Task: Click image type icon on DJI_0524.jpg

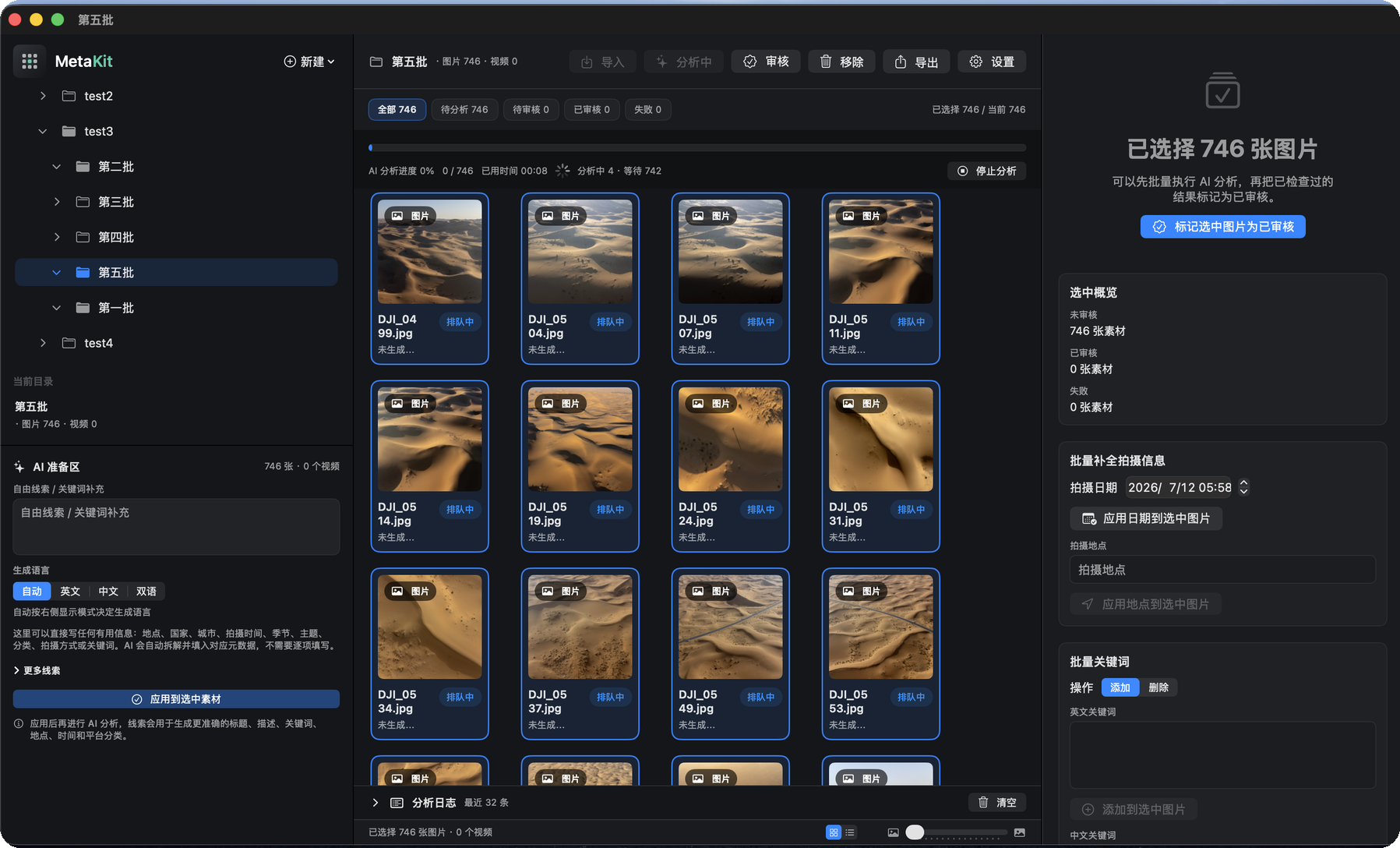Action: (698, 404)
